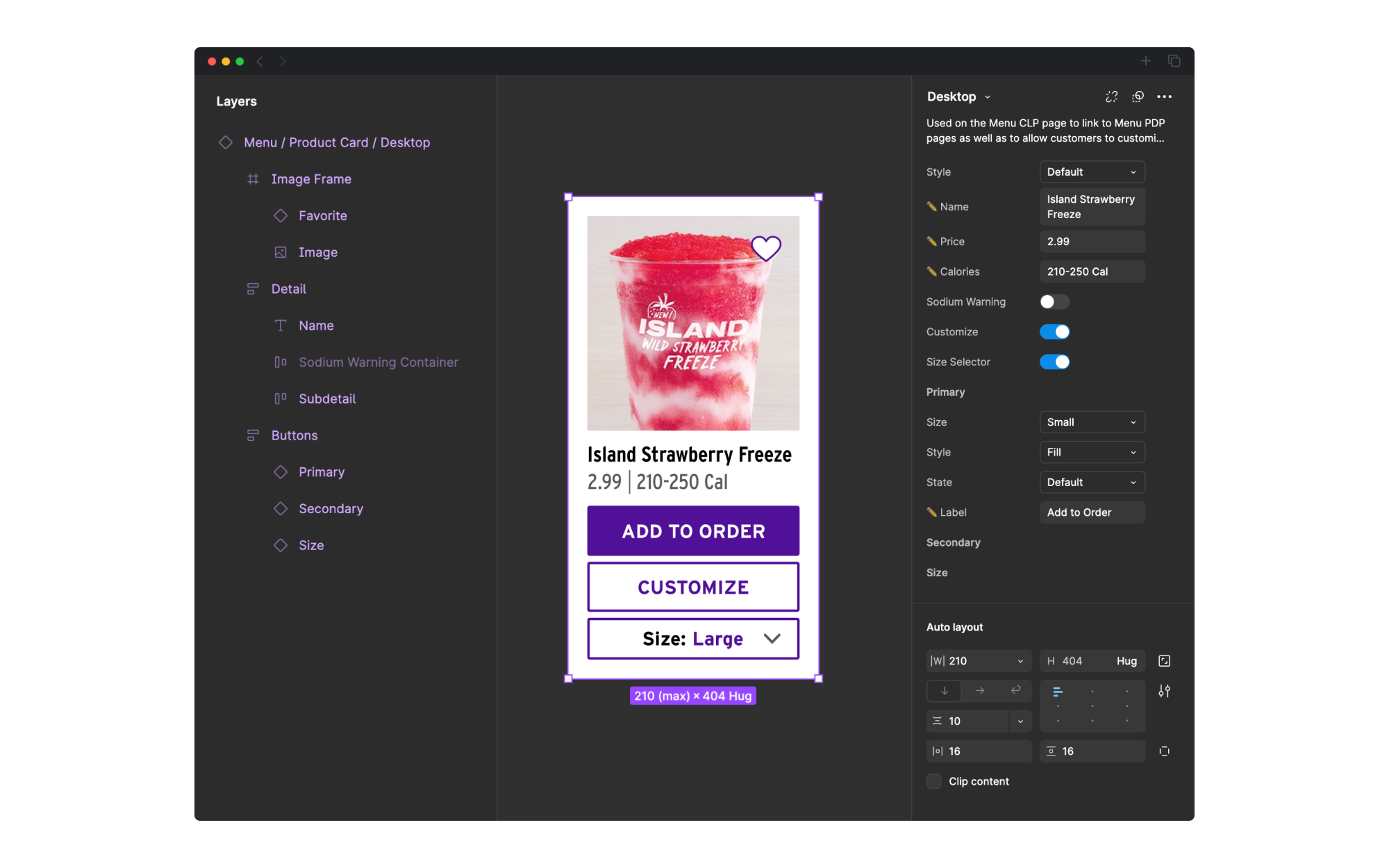1389x868 pixels.
Task: Click the Price input field showing 2.99
Action: (1092, 242)
